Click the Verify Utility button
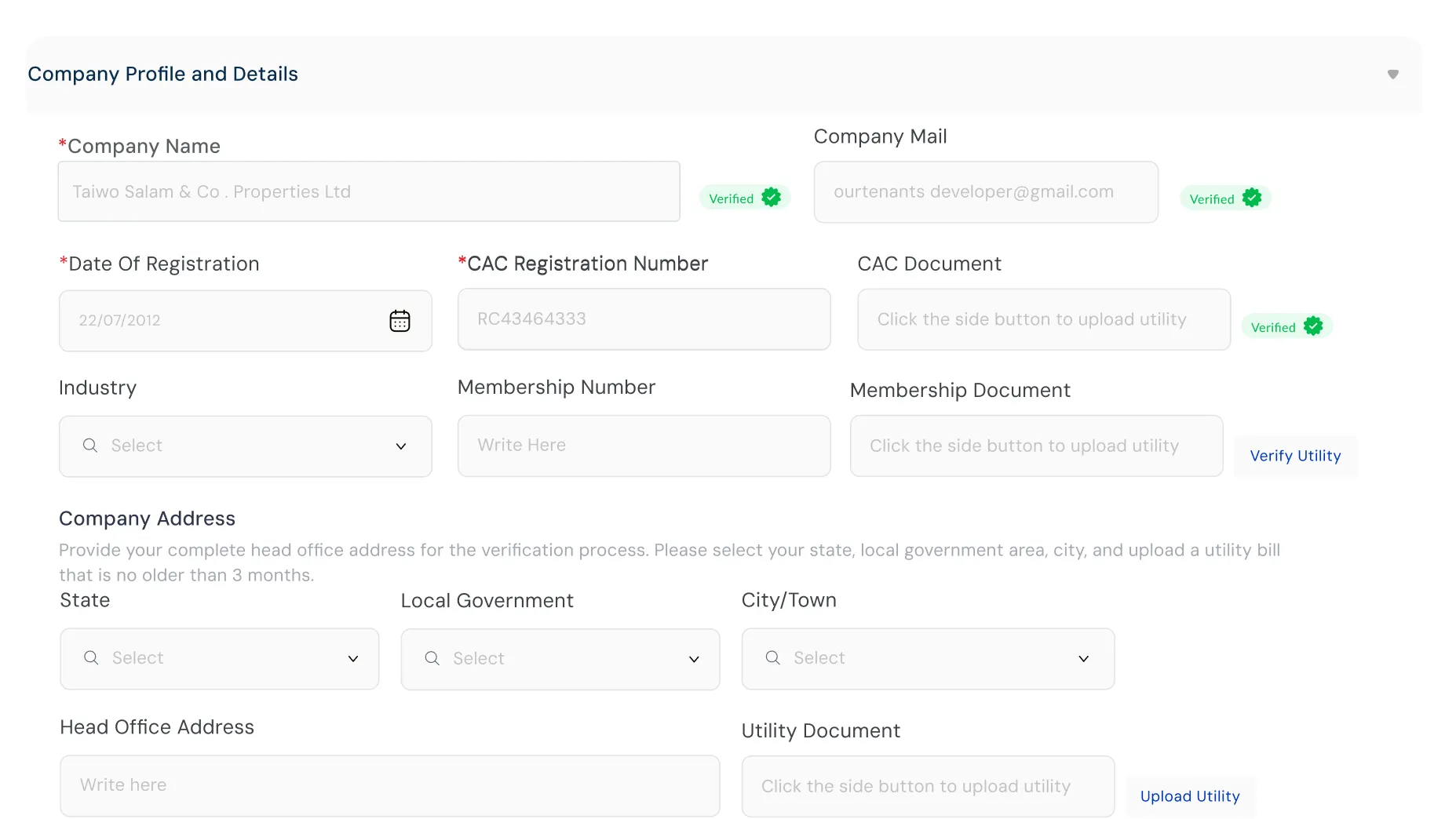This screenshot has height=819, width=1456. [1295, 456]
